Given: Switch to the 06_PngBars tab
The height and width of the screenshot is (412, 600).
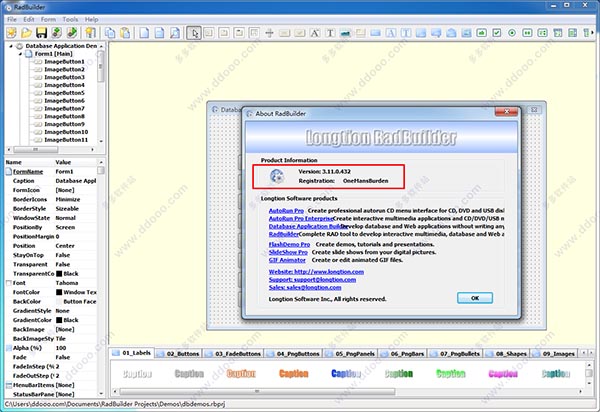Looking at the screenshot, I should (x=403, y=354).
